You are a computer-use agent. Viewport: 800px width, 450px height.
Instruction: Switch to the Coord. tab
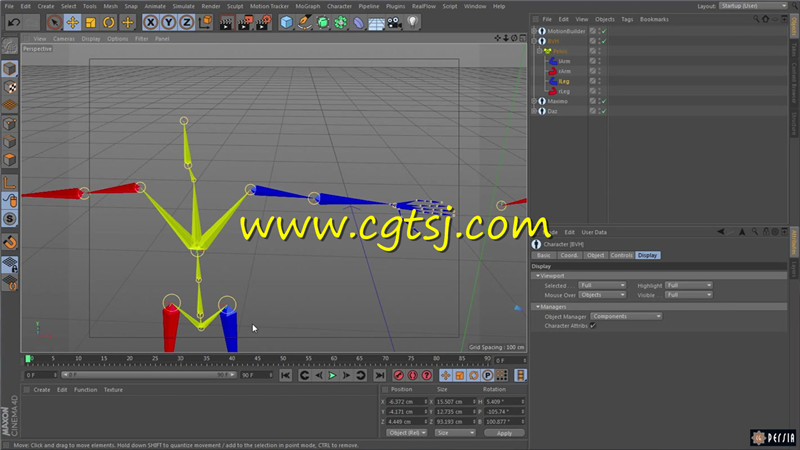(568, 255)
